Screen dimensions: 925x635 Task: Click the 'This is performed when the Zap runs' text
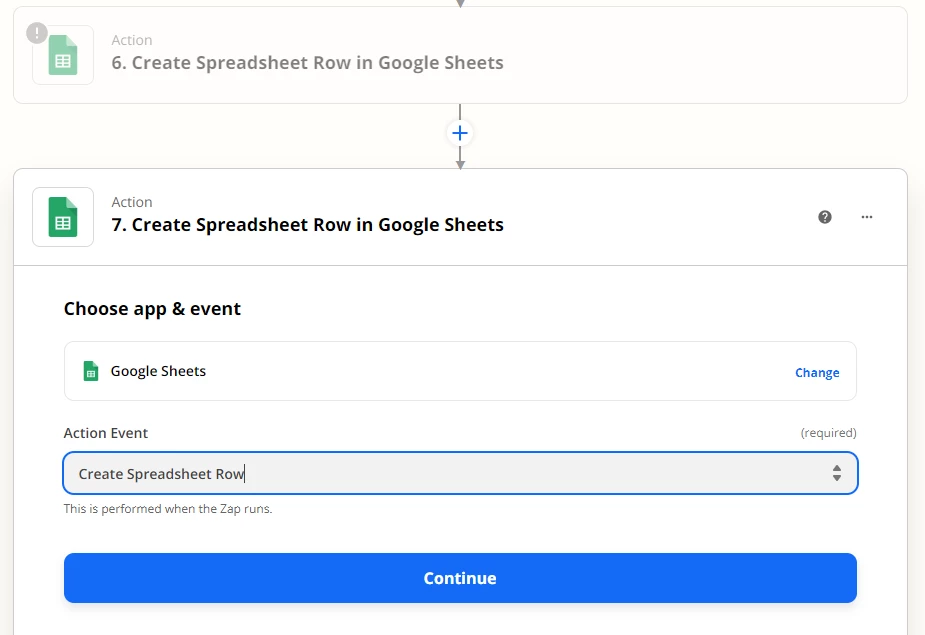point(168,509)
